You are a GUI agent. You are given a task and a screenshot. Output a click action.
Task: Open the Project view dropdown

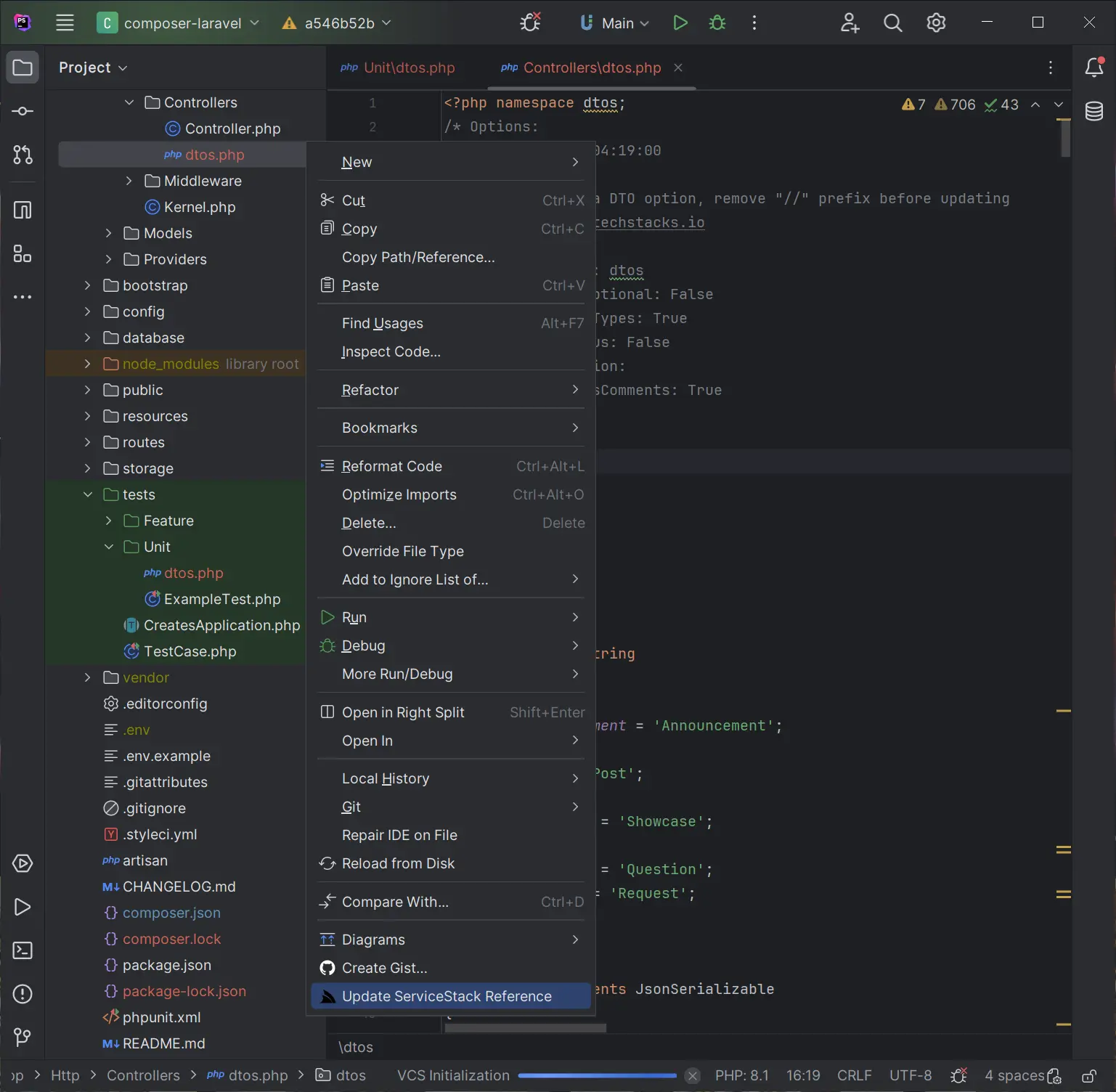[93, 68]
